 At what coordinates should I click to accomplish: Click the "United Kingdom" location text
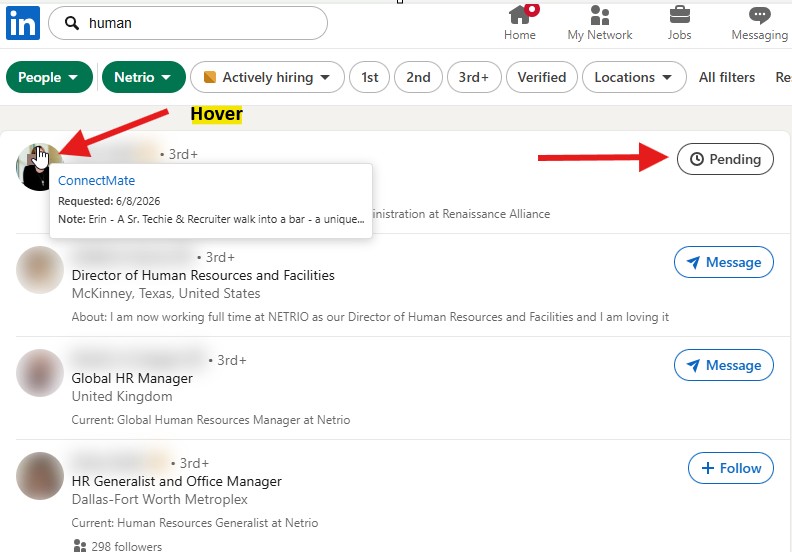click(122, 396)
